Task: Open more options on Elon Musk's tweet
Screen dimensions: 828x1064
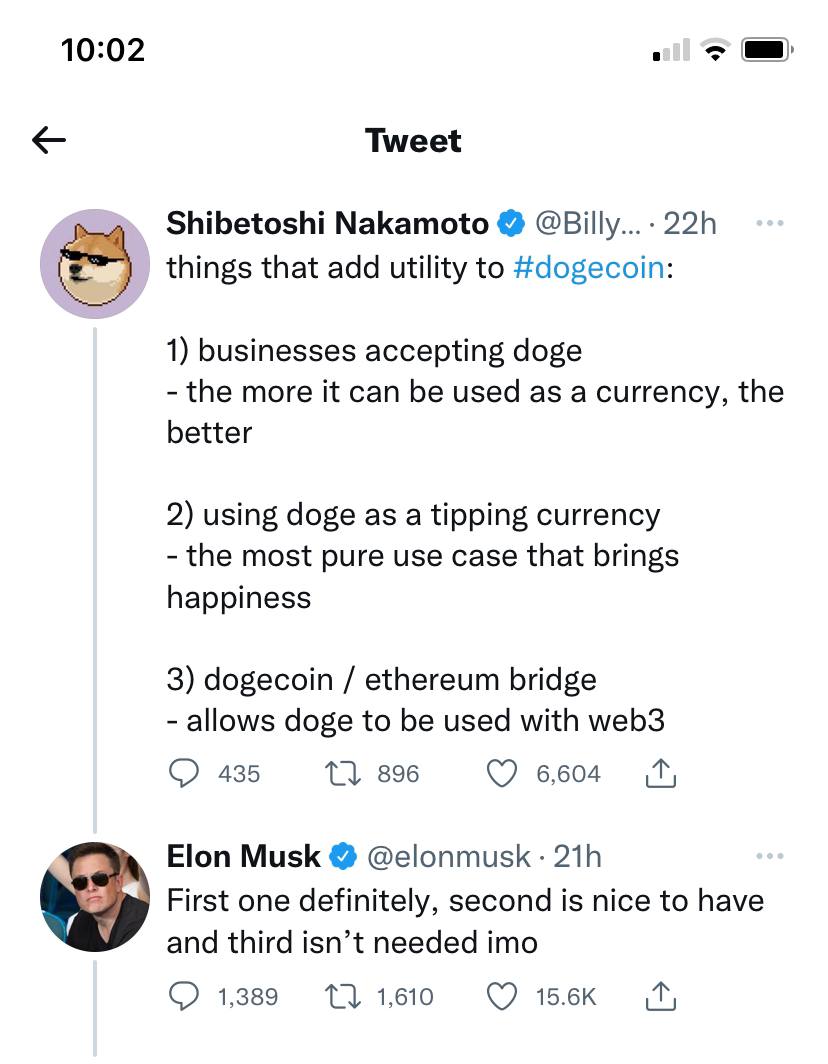Action: (x=770, y=856)
